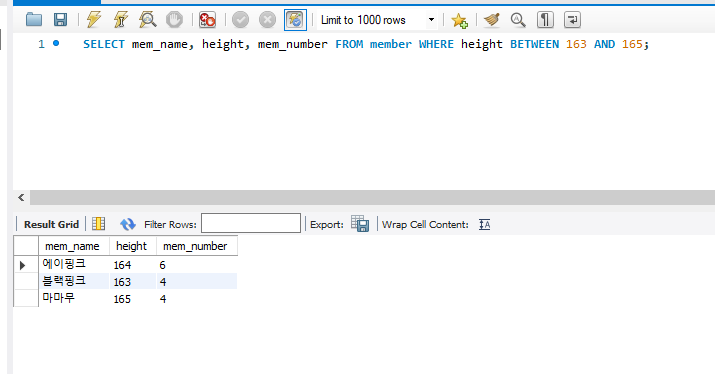This screenshot has width=715, height=374.
Task: Rollback transaction X icon
Action: pyautogui.click(x=267, y=20)
